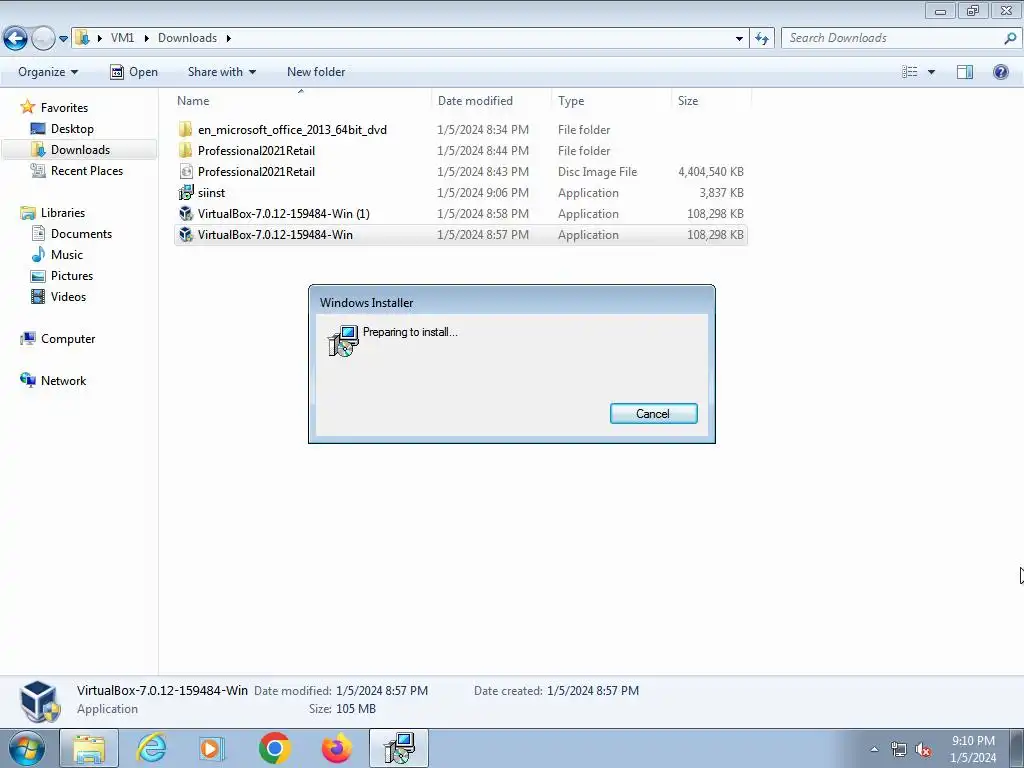
Task: Open the Videos library
Action: [x=68, y=296]
